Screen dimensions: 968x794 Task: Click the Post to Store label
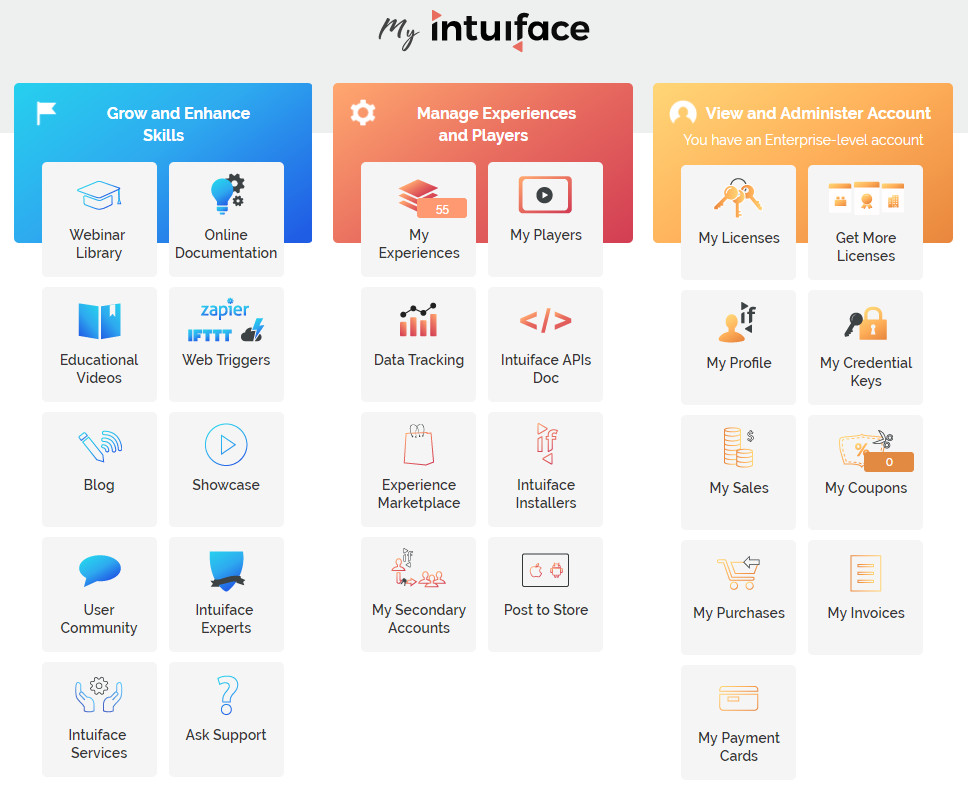click(x=546, y=610)
